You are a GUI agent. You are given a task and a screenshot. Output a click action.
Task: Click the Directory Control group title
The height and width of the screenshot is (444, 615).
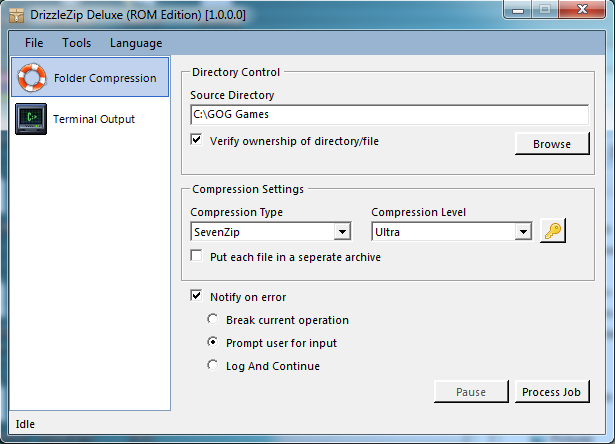[236, 72]
